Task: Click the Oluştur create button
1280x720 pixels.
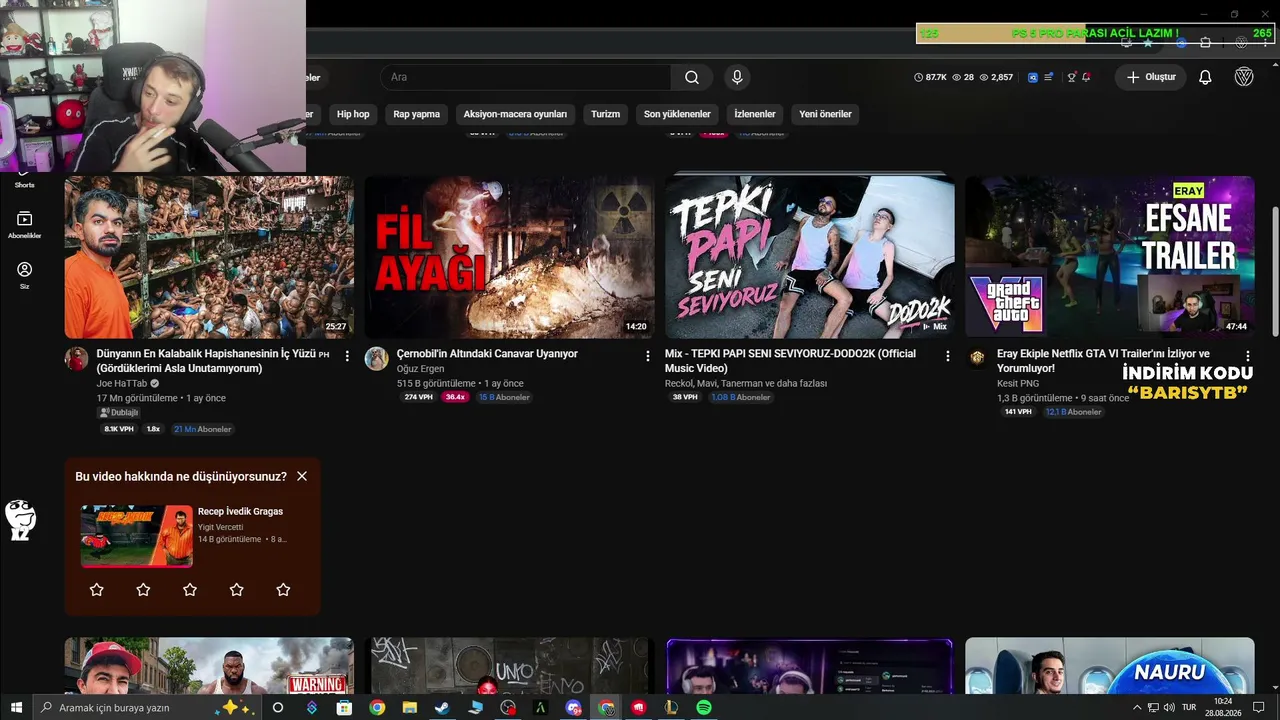Action: point(1151,77)
